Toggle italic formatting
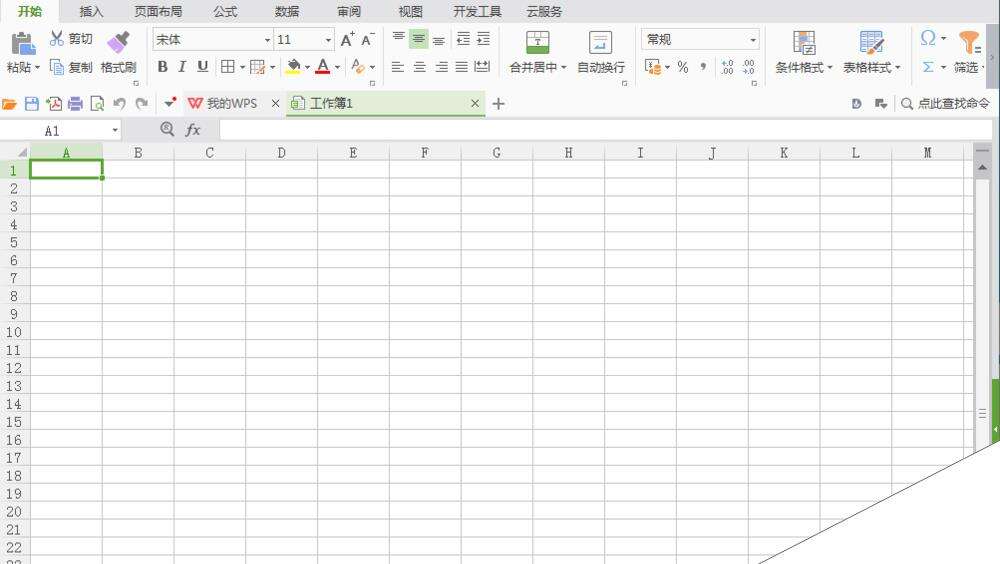This screenshot has height=564, width=1000. [x=182, y=66]
